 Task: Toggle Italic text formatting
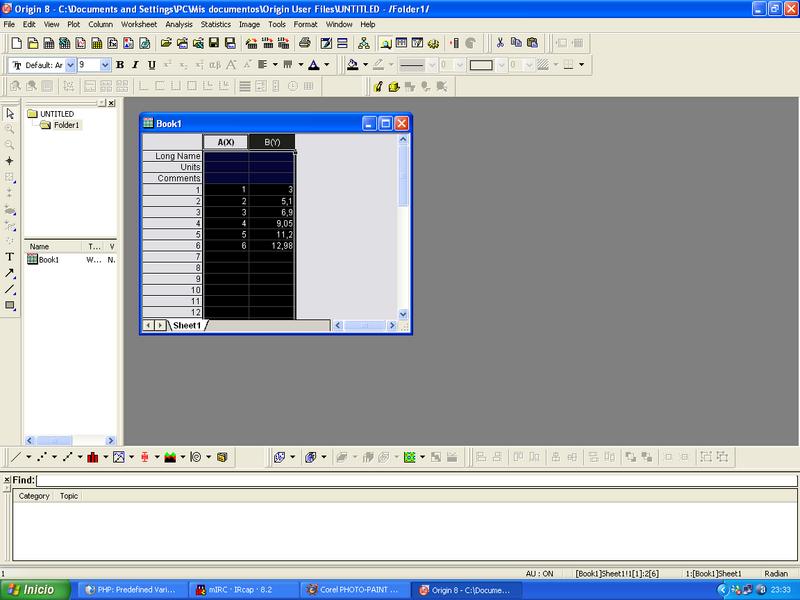(x=135, y=65)
